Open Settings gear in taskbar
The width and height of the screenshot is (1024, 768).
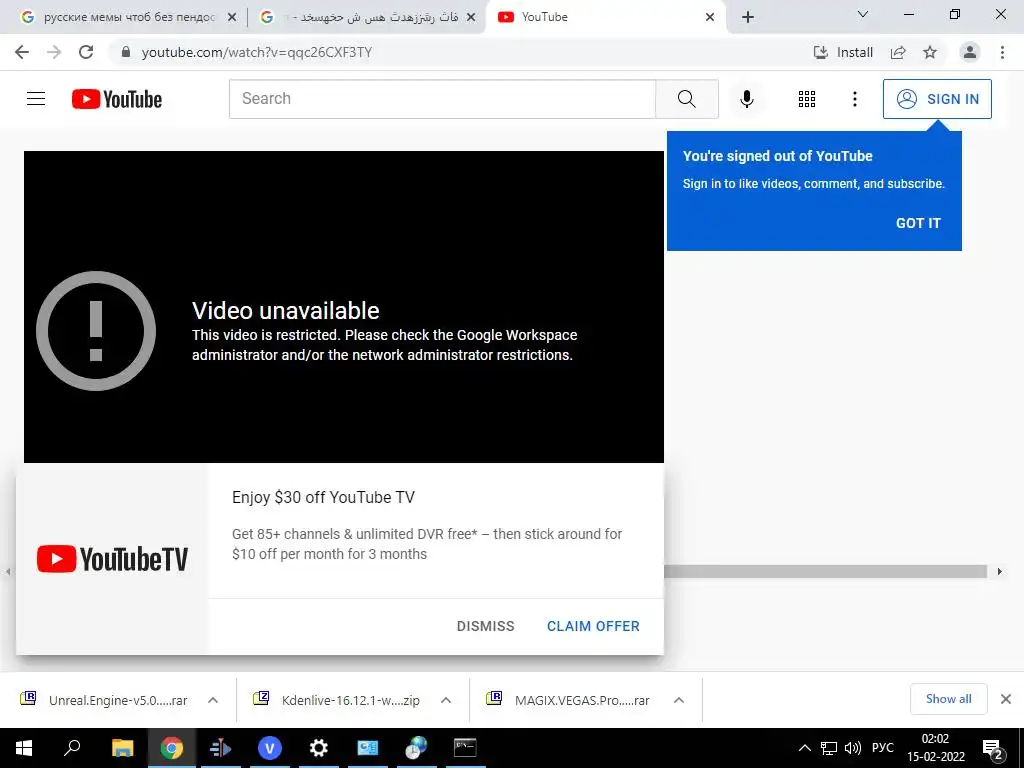318,748
